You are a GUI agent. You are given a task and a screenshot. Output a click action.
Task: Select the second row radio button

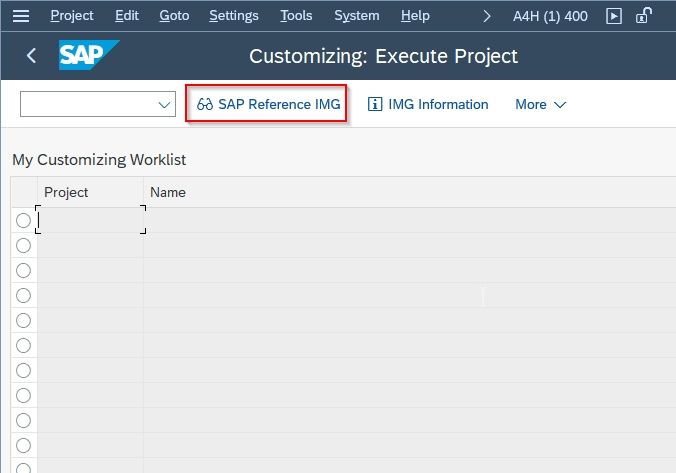[23, 245]
